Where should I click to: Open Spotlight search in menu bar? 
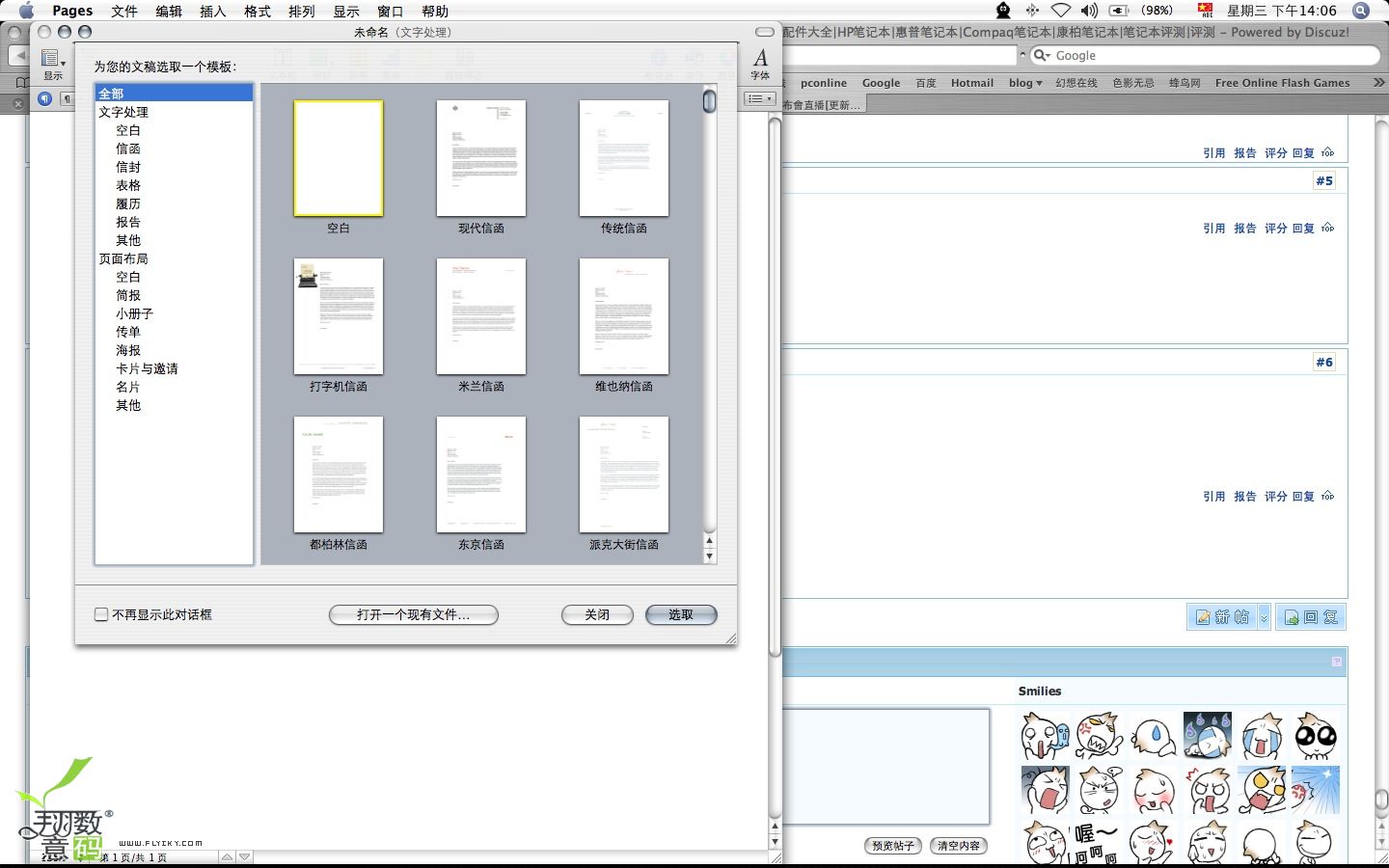click(1361, 11)
